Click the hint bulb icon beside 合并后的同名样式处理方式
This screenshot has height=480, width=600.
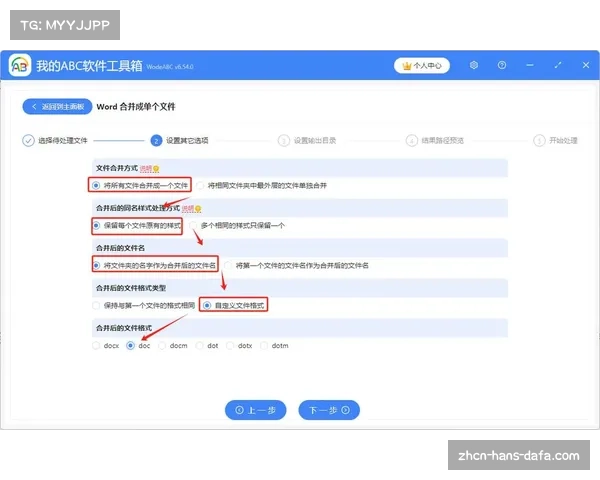click(198, 209)
